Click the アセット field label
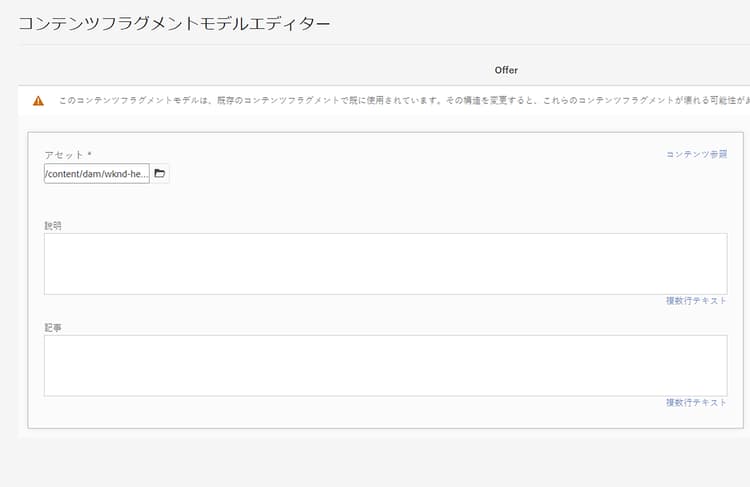Image resolution: width=750 pixels, height=487 pixels. [68, 155]
